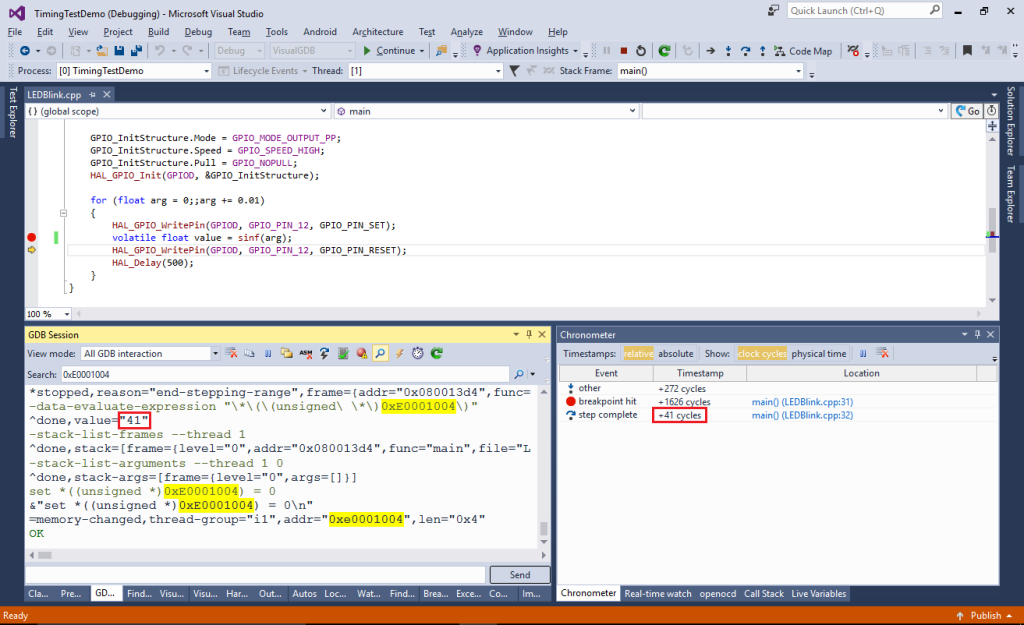This screenshot has height=625, width=1024.
Task: Click the Restart debugging icon
Action: tap(640, 51)
